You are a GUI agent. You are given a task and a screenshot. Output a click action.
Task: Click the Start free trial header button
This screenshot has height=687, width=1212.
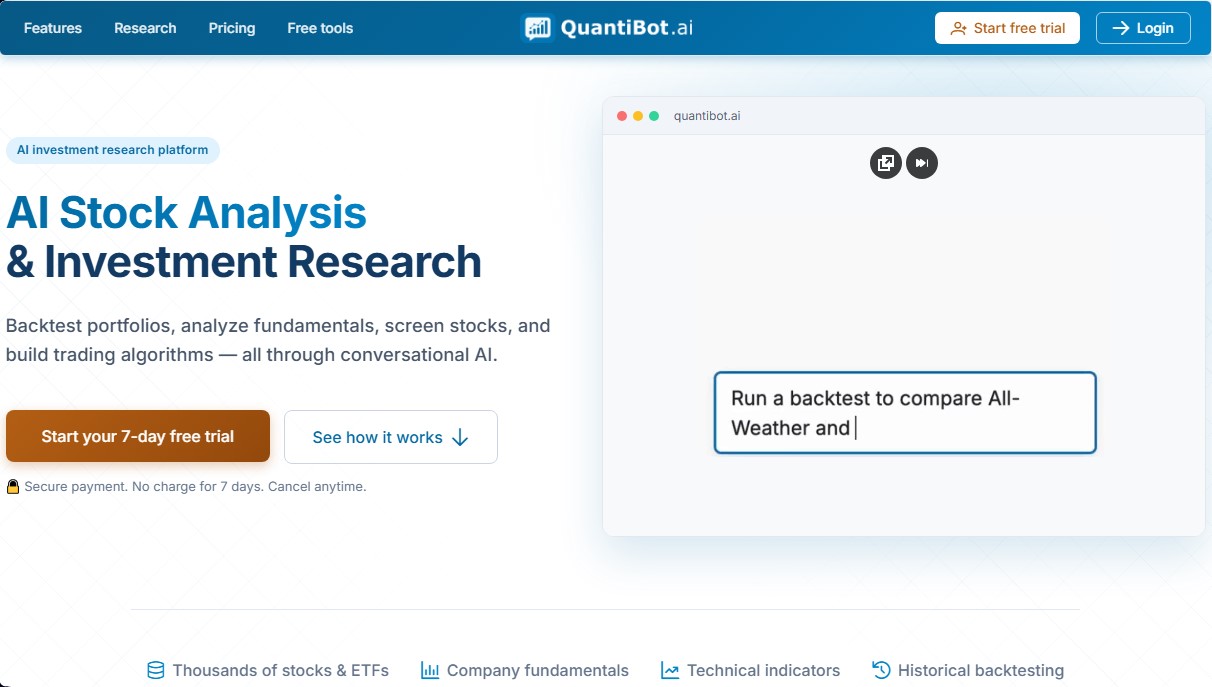click(1008, 28)
